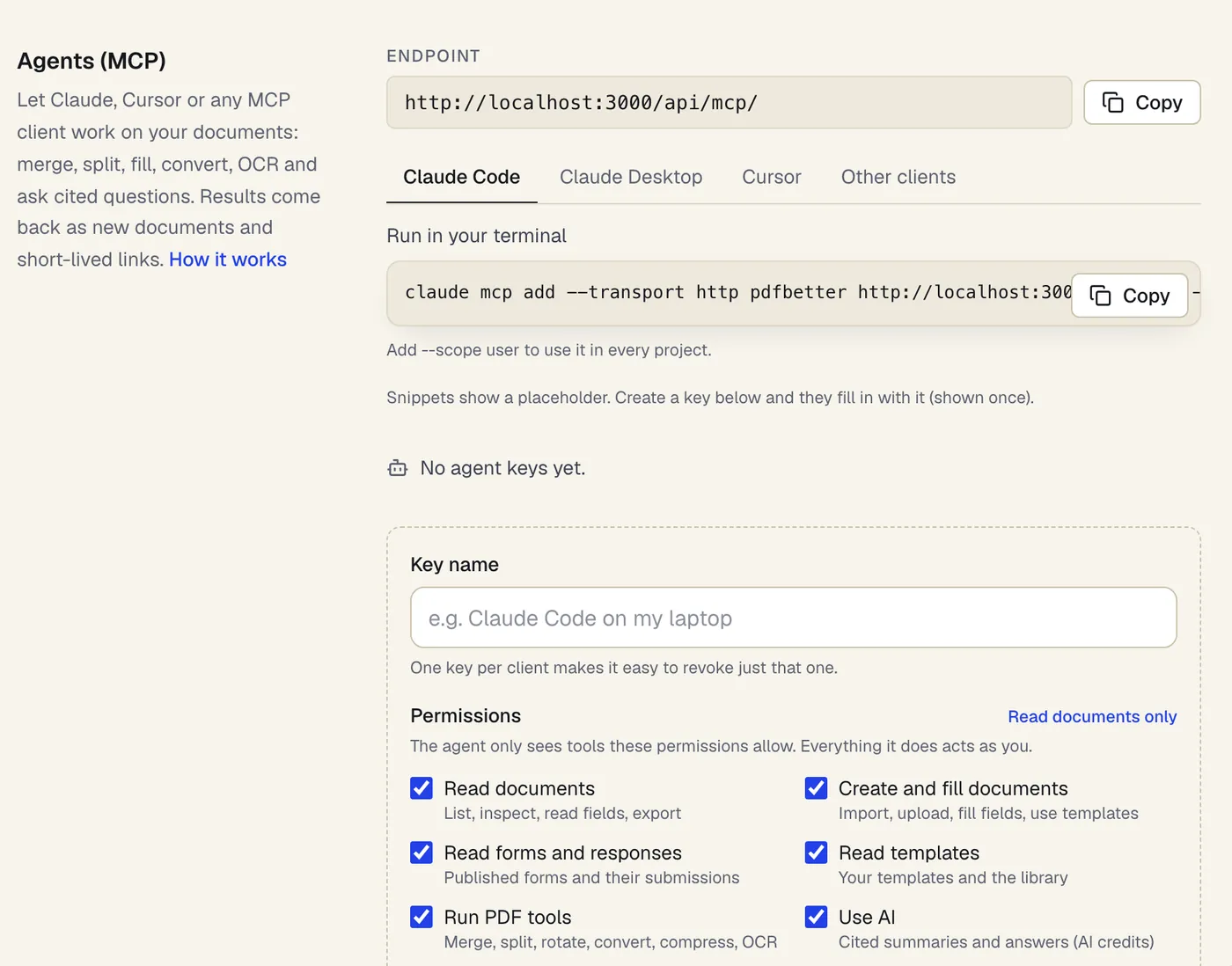The image size is (1232, 966).
Task: Click 'Merge, split, rotate, convert, compress, OCR' description
Action: [x=611, y=942]
